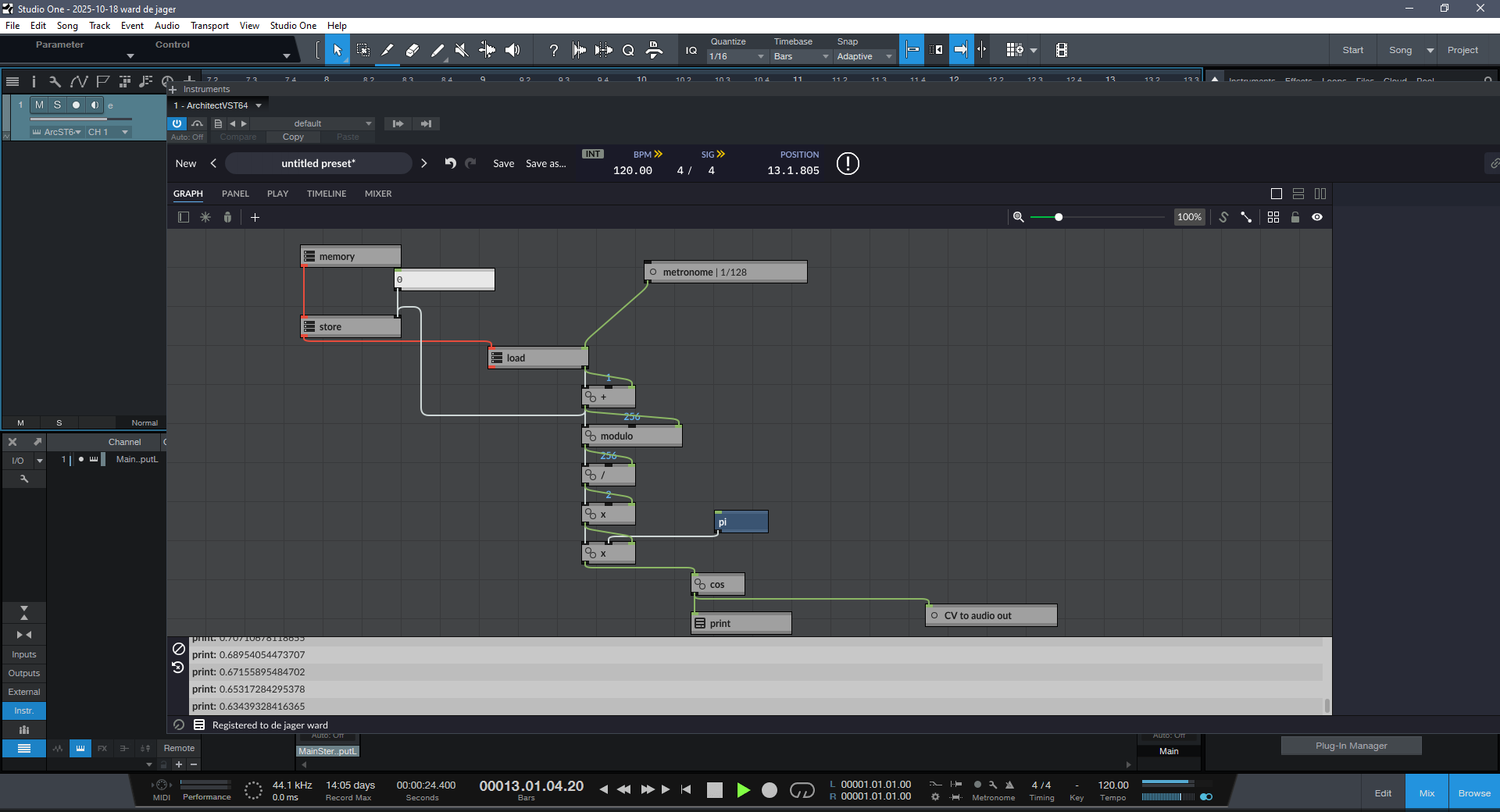
Task: Switch to the TIMELINE tab
Action: [x=326, y=194]
